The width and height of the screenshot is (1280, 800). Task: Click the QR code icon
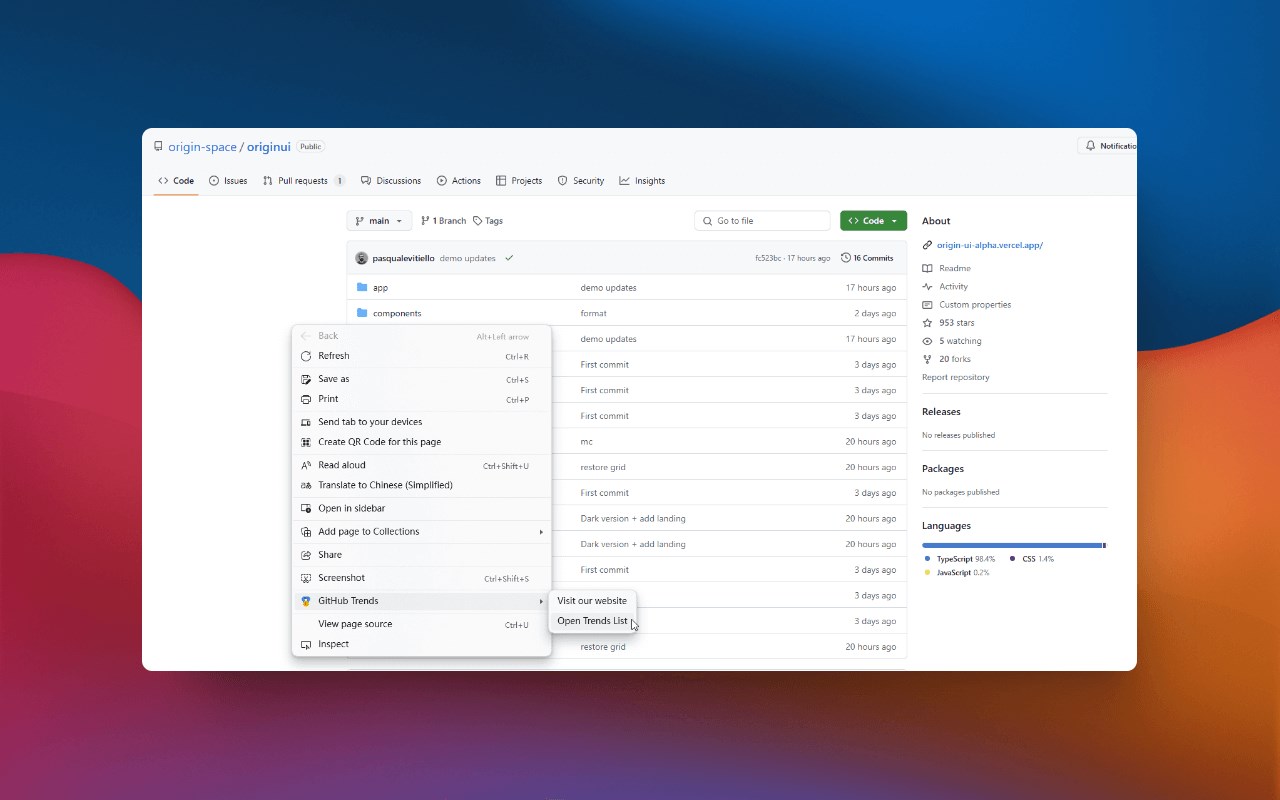point(306,442)
